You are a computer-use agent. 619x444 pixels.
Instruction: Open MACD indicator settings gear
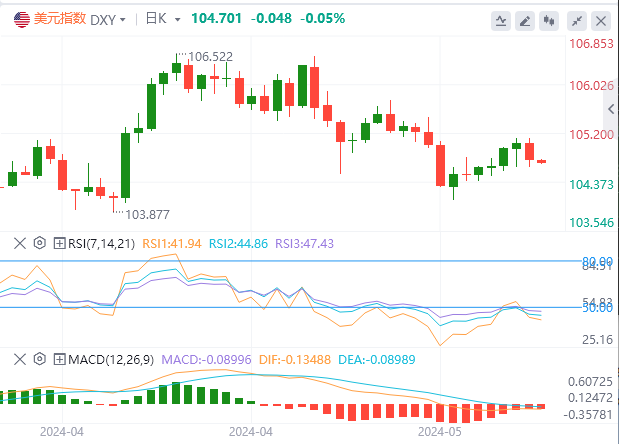(40, 358)
